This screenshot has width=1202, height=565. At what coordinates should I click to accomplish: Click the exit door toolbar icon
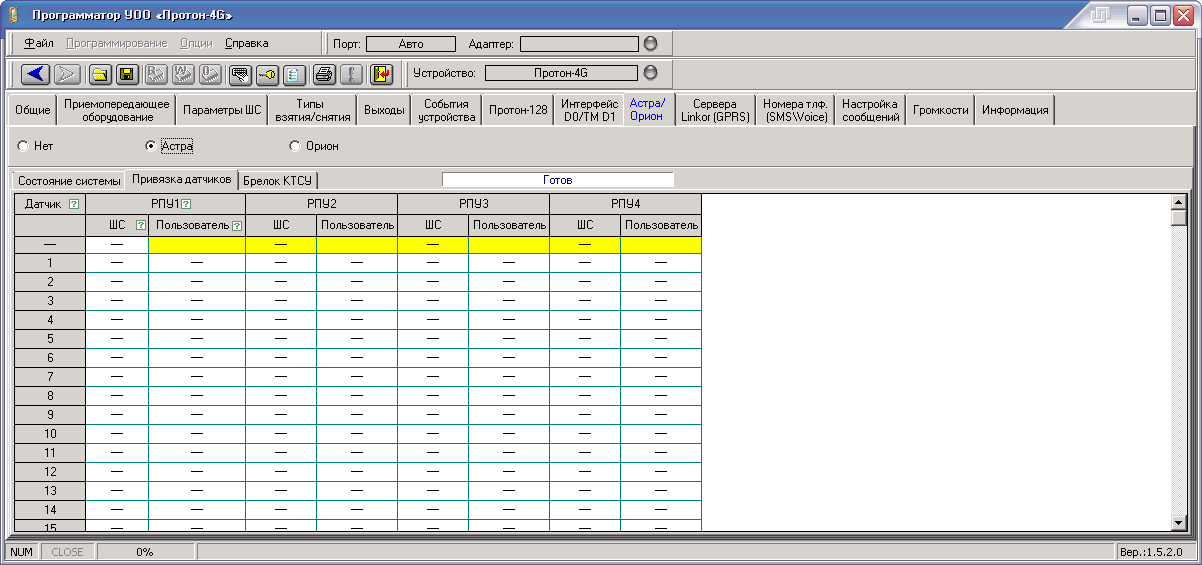[x=382, y=73]
